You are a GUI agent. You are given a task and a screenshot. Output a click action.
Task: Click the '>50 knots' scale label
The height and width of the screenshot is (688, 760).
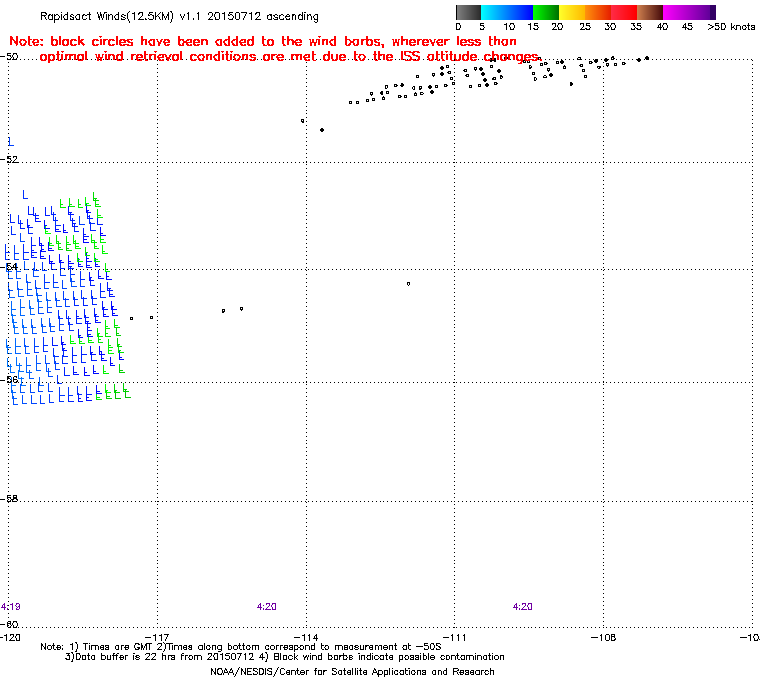(x=731, y=27)
